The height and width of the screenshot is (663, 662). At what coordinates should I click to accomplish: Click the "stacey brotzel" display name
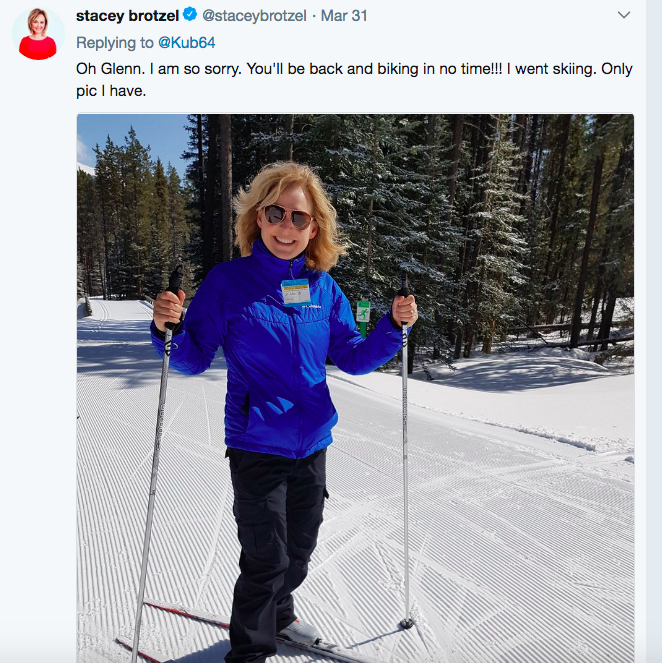126,16
